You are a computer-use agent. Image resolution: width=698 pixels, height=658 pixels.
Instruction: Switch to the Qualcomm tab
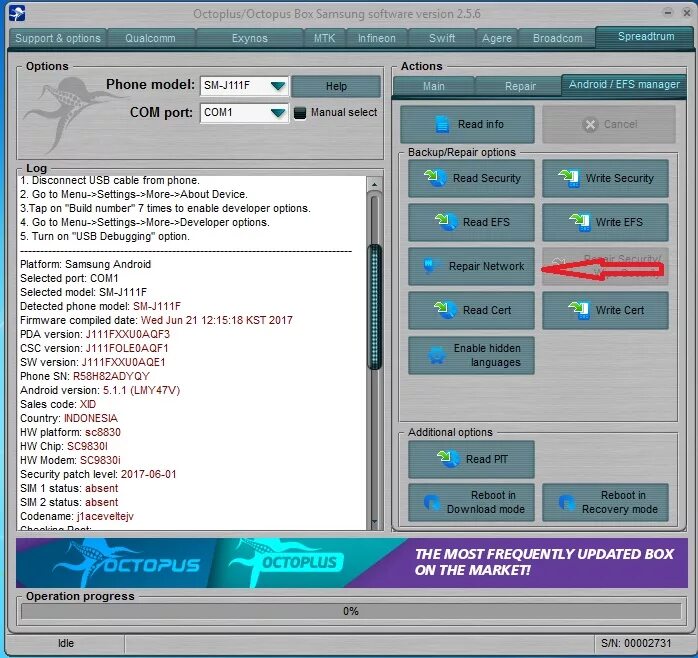coord(150,38)
